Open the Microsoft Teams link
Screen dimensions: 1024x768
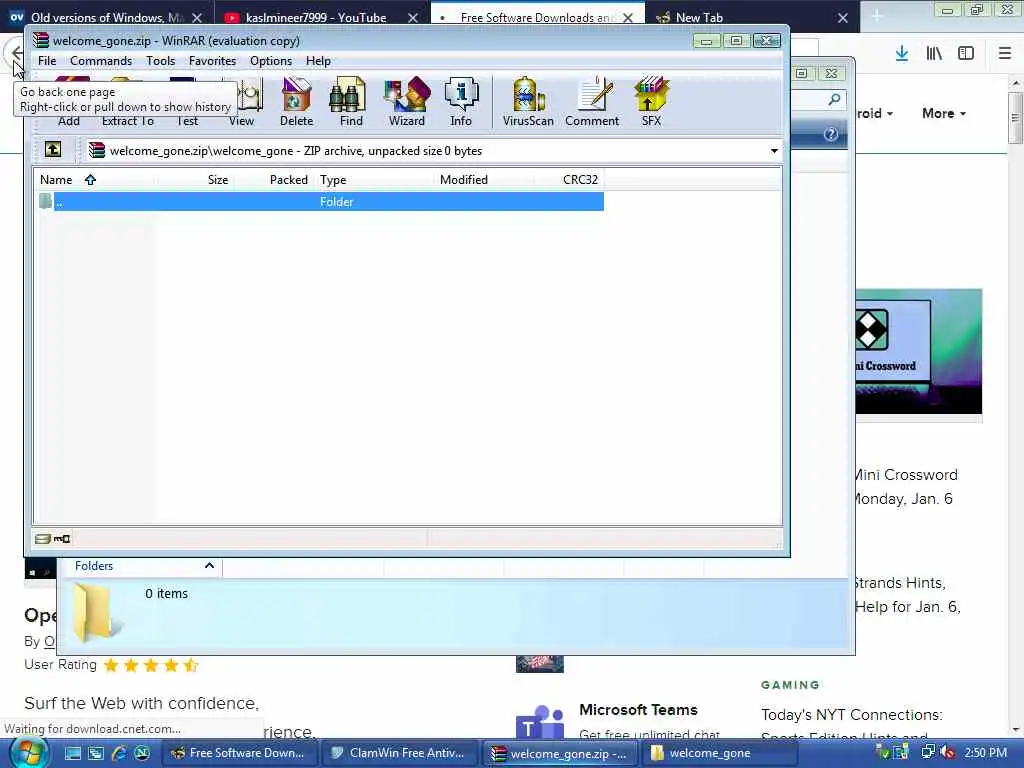pos(638,710)
